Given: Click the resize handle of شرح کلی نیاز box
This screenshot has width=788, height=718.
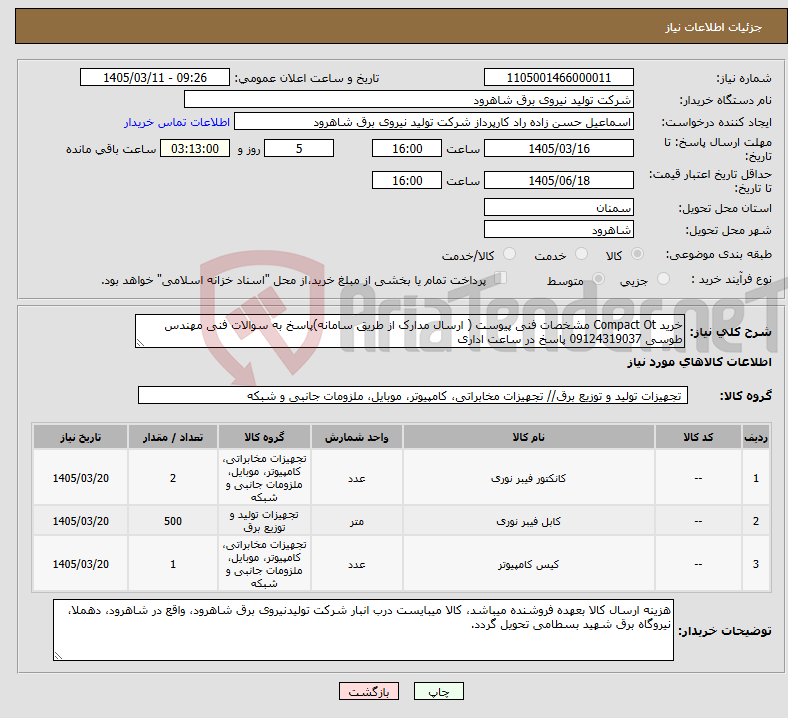Looking at the screenshot, I should click(140, 343).
